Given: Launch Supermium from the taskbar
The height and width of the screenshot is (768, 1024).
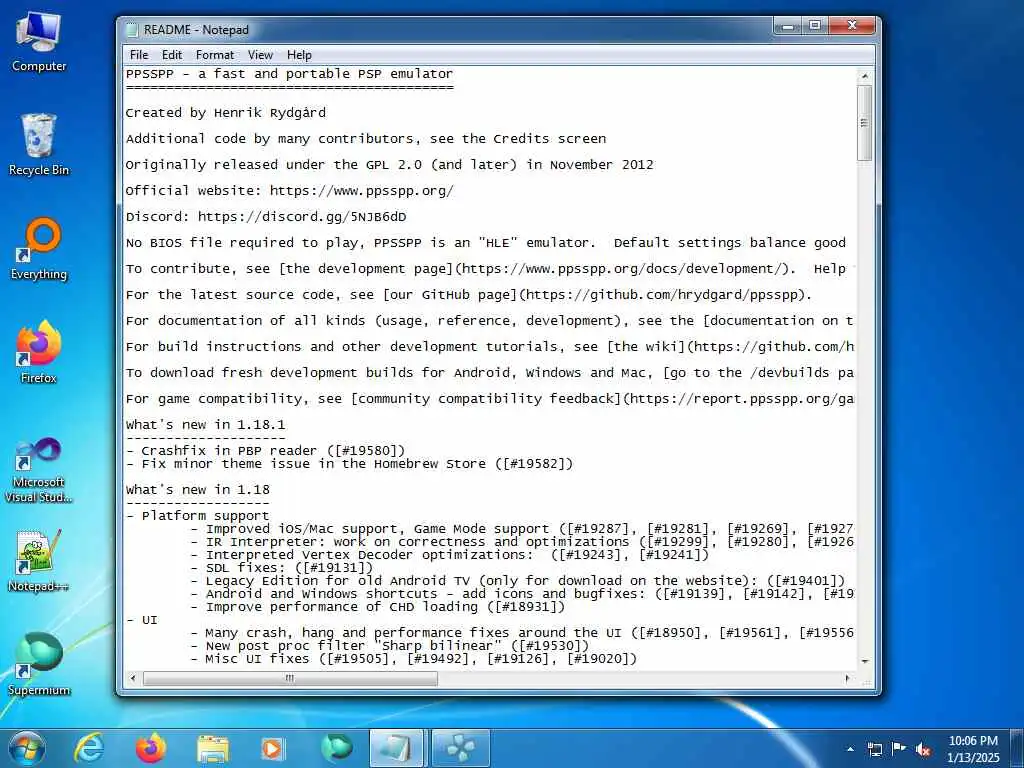Looking at the screenshot, I should (x=336, y=748).
